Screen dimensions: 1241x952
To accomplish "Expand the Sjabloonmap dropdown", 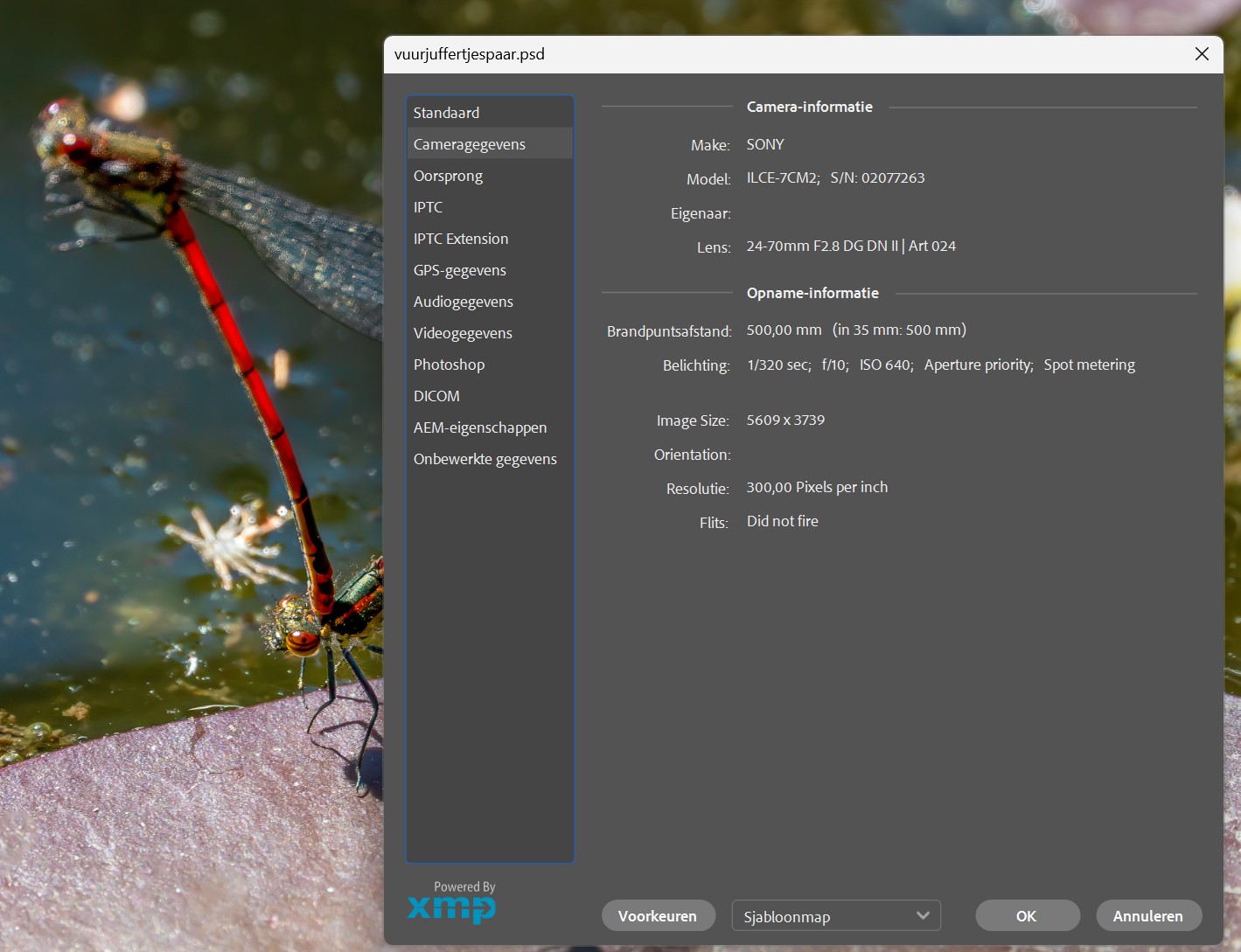I will pos(836,916).
